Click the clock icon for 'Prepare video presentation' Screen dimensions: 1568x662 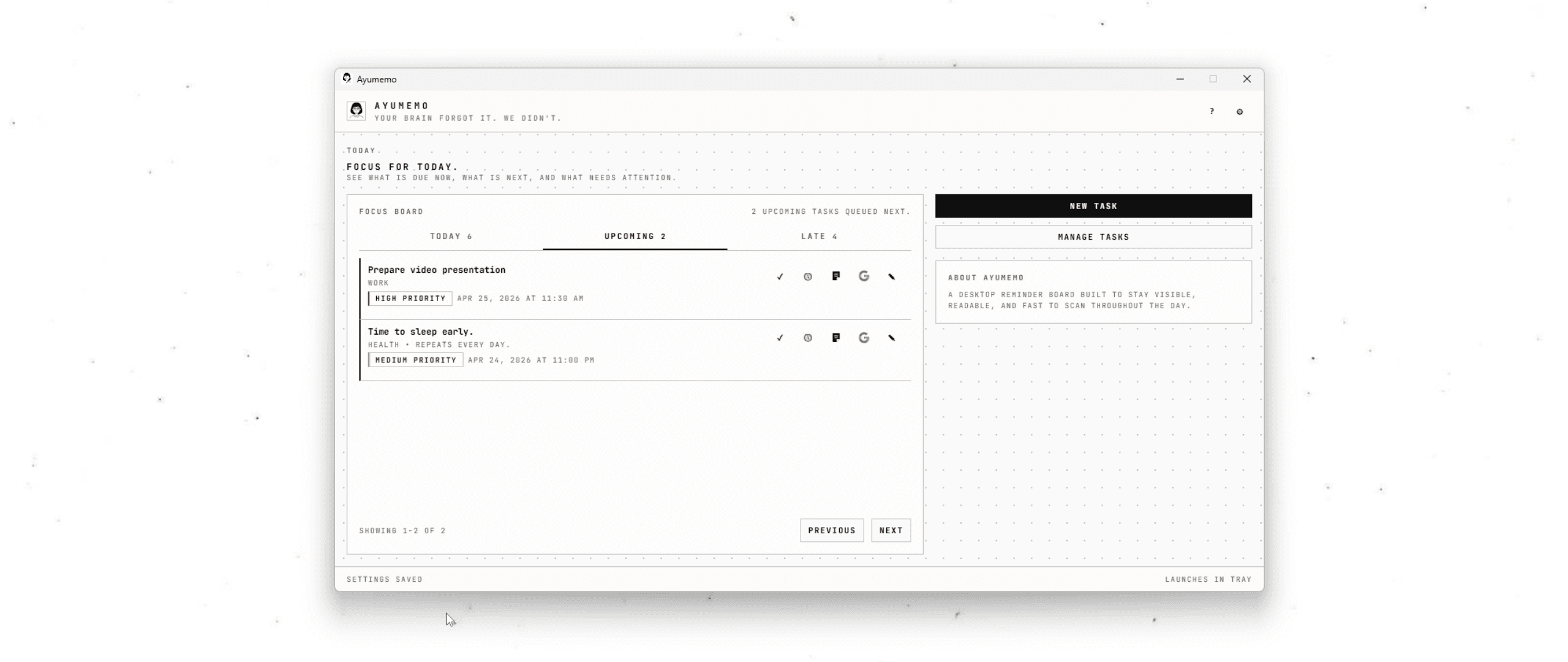pos(808,276)
